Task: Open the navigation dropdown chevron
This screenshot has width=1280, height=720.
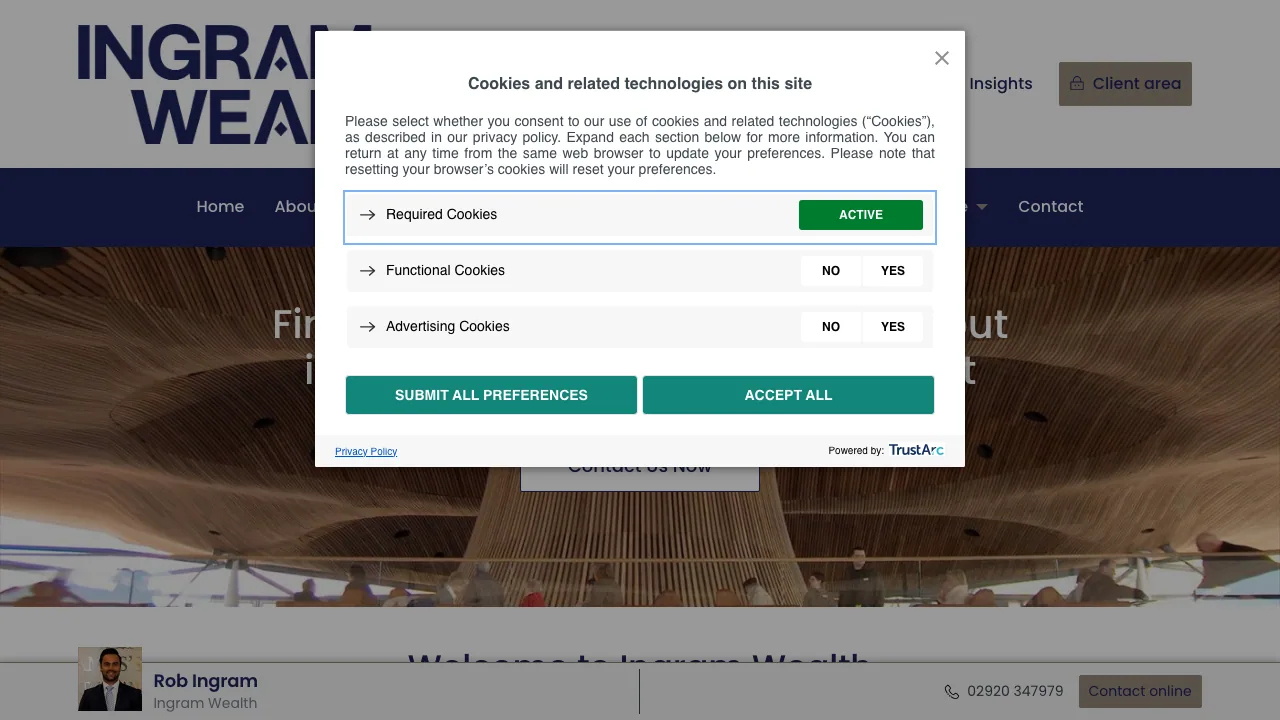Action: pyautogui.click(x=981, y=207)
